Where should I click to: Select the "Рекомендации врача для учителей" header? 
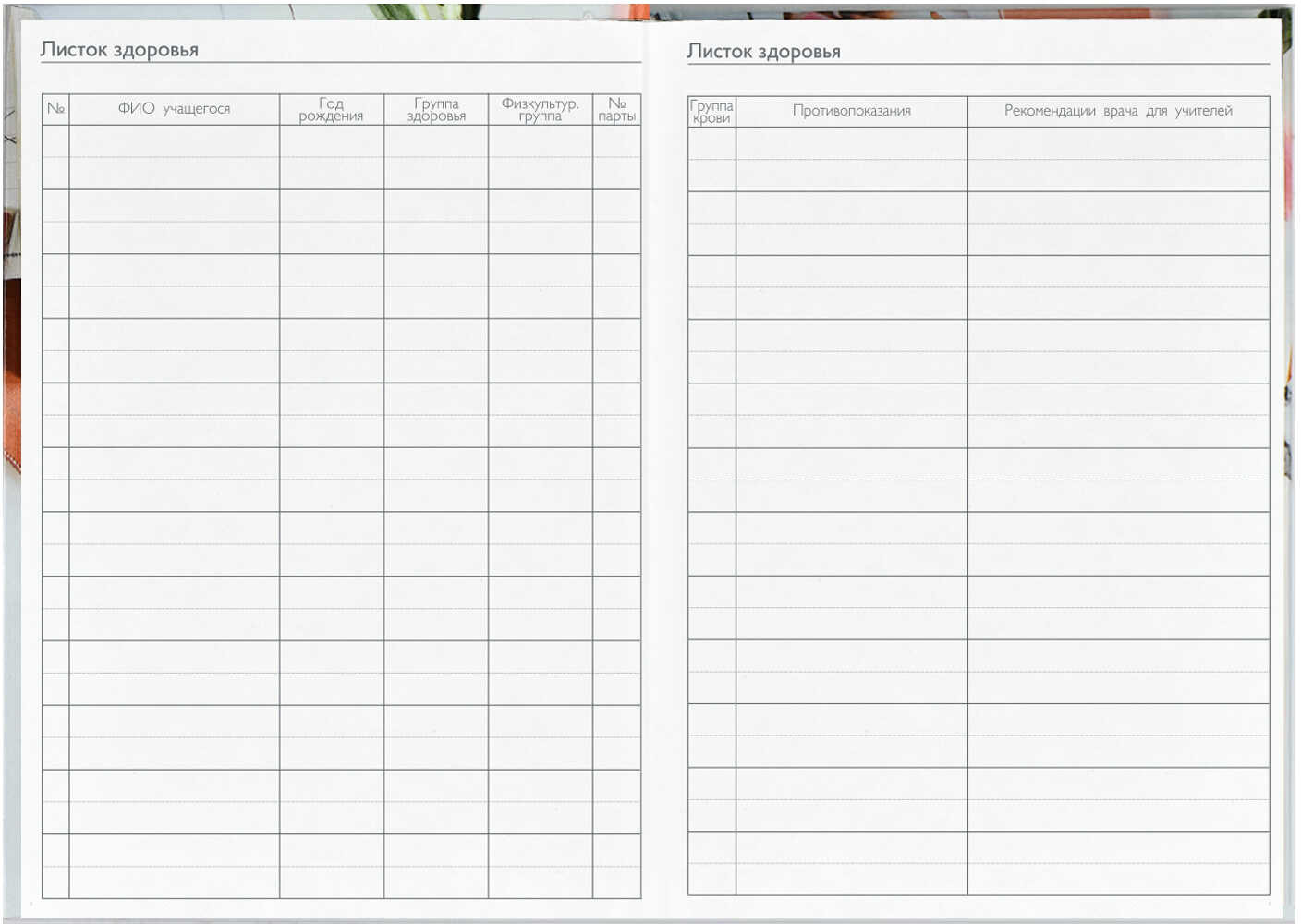click(x=1118, y=111)
